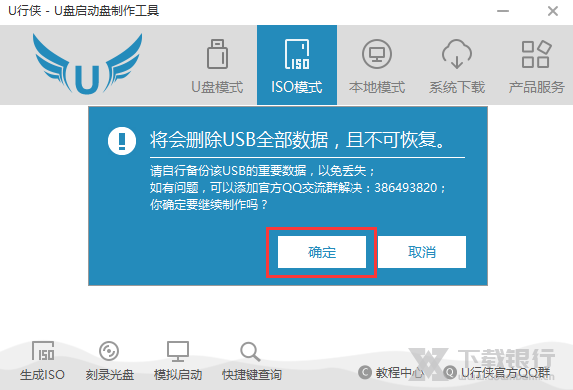Open 快捷键查询 magnifier tool
573x390 pixels.
point(251,361)
